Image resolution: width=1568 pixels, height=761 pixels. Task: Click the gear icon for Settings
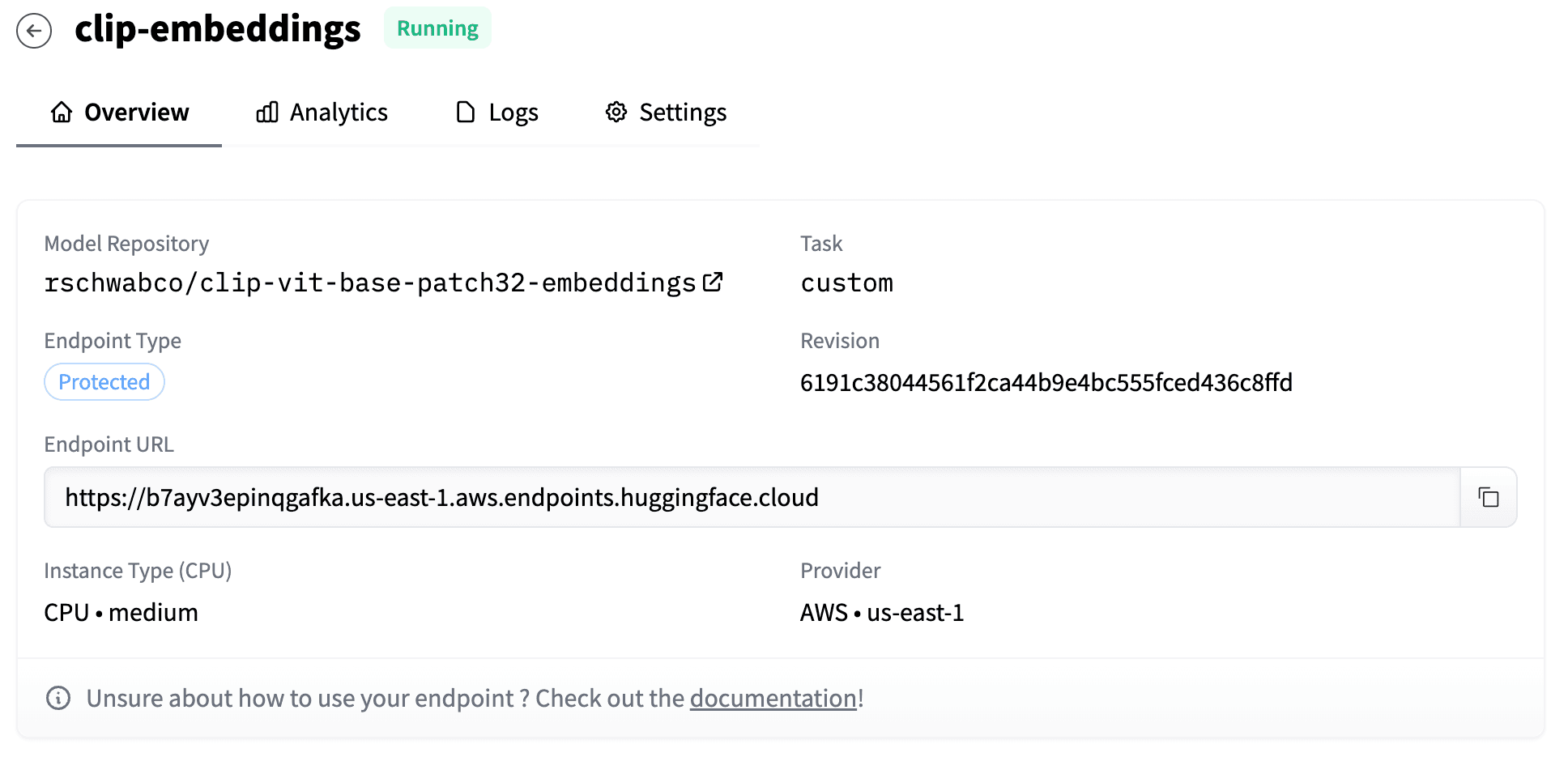coord(616,112)
